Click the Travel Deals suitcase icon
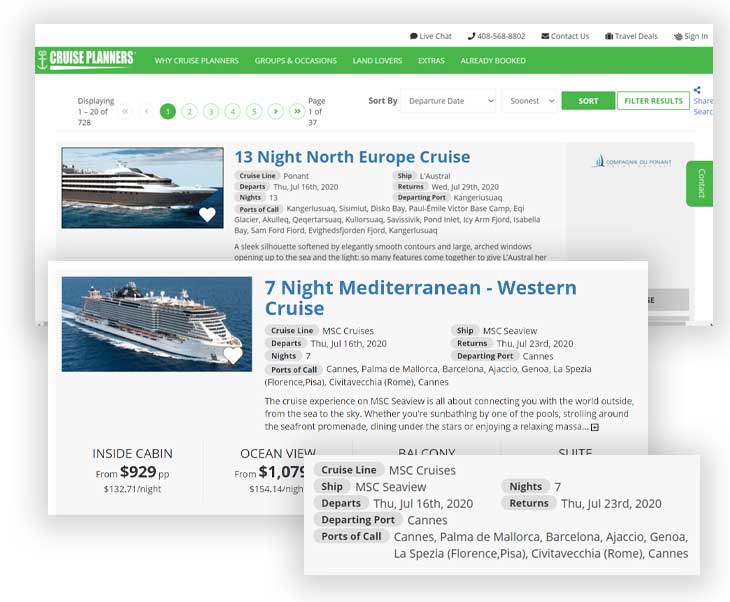The height and width of the screenshot is (602, 730). [608, 36]
